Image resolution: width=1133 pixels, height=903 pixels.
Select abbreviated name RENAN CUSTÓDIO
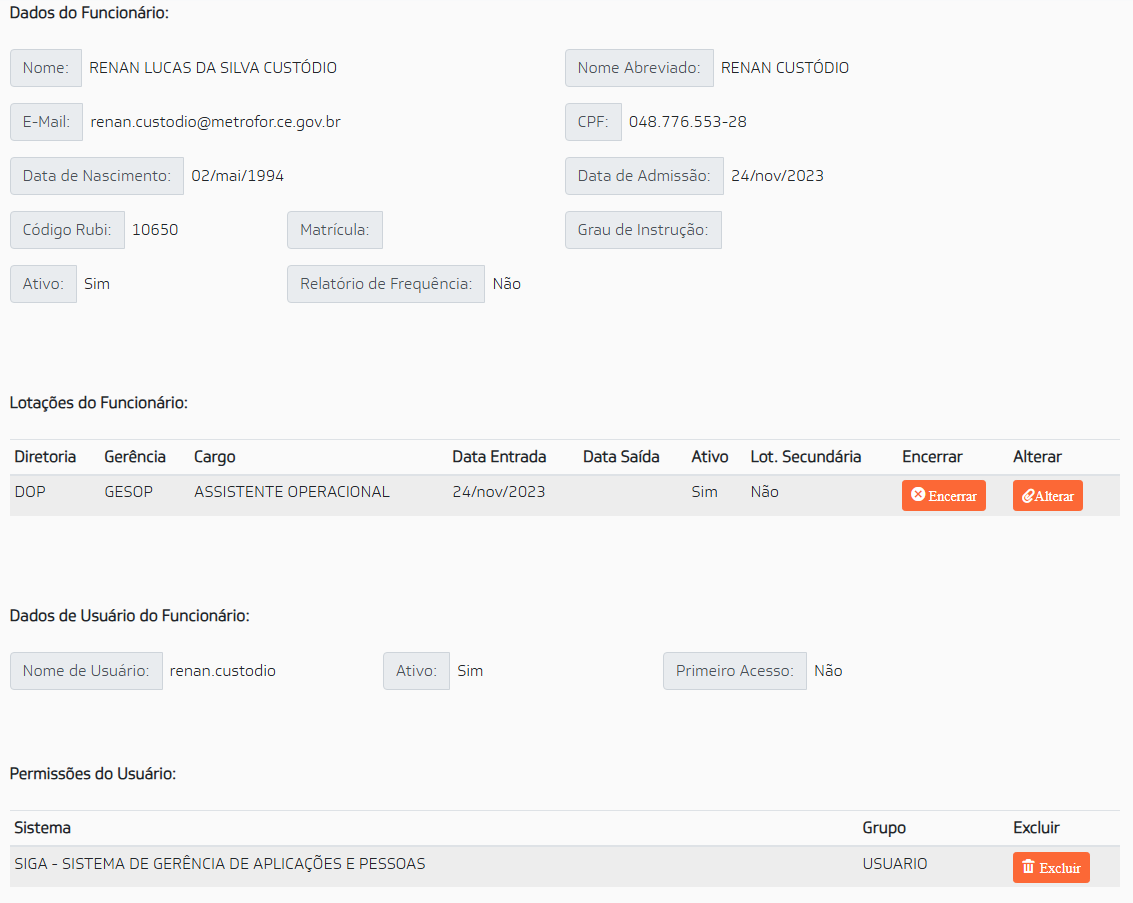tap(785, 68)
